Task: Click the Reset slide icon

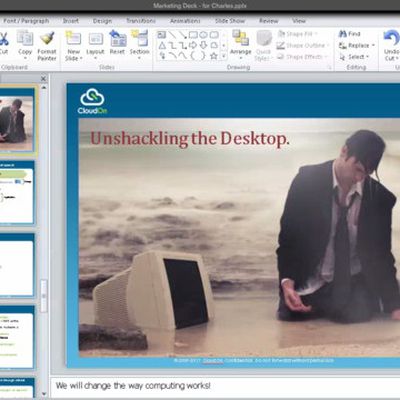Action: [117, 38]
